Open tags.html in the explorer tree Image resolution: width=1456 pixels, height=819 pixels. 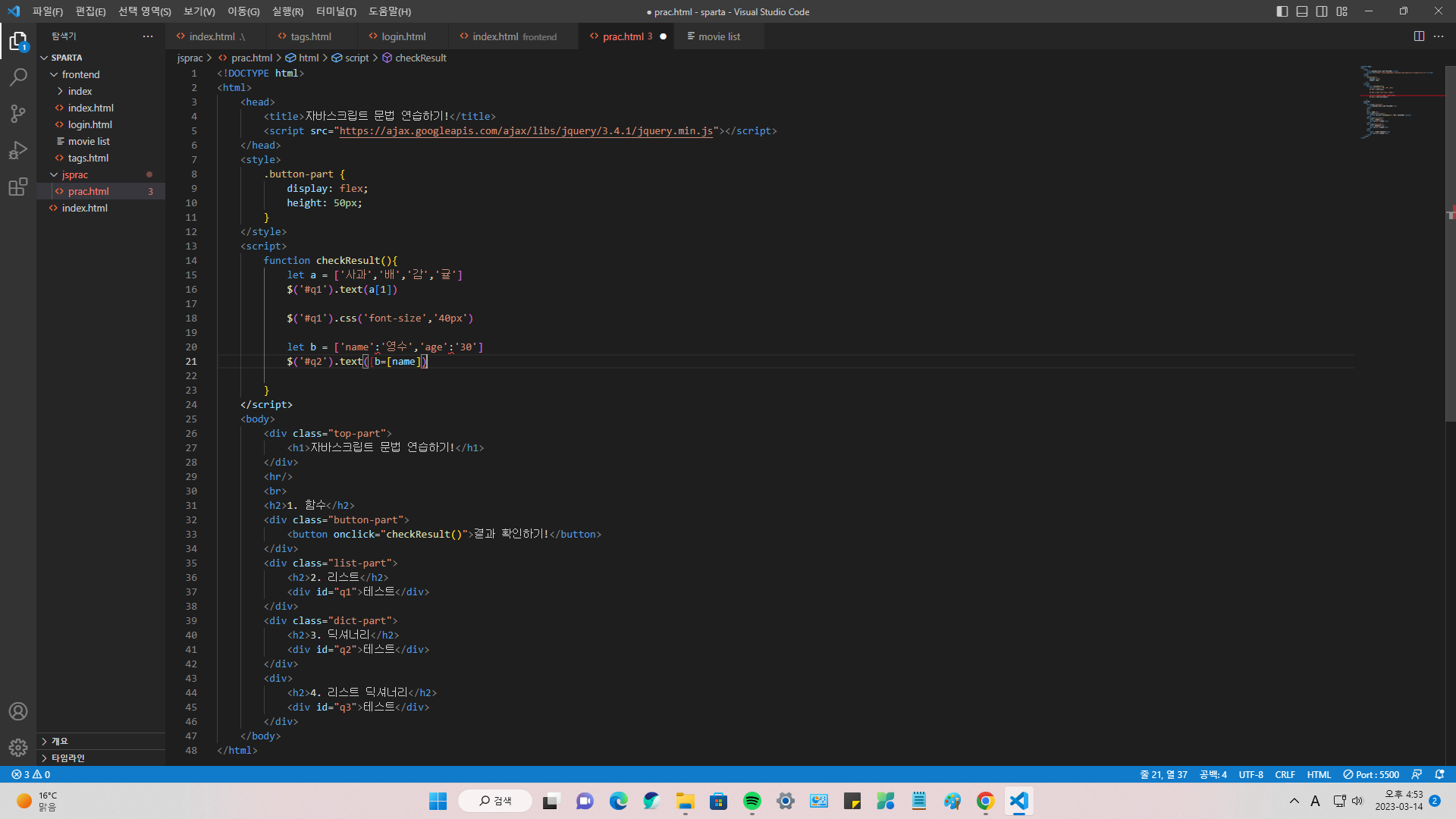(101, 158)
